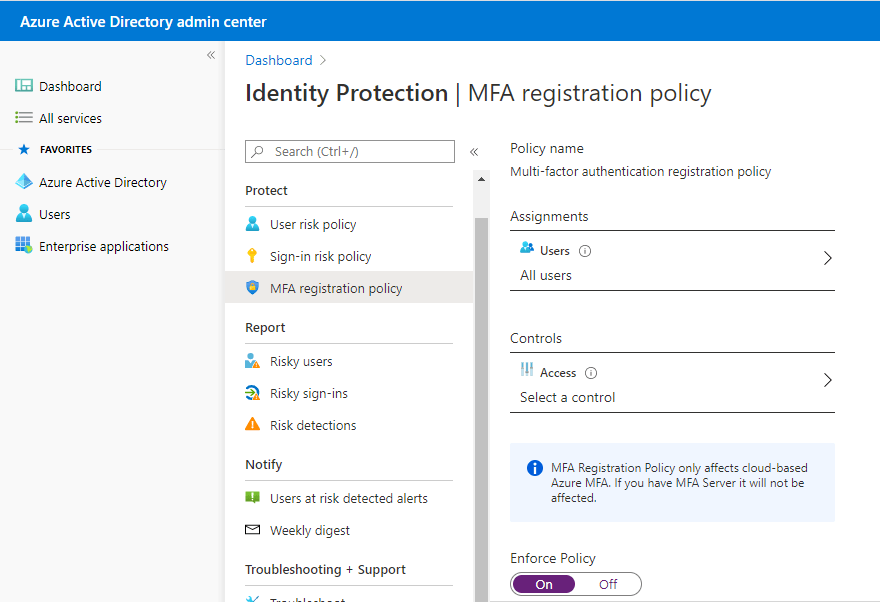The image size is (880, 602).
Task: Click the info icon next to Access
Action: 591,373
